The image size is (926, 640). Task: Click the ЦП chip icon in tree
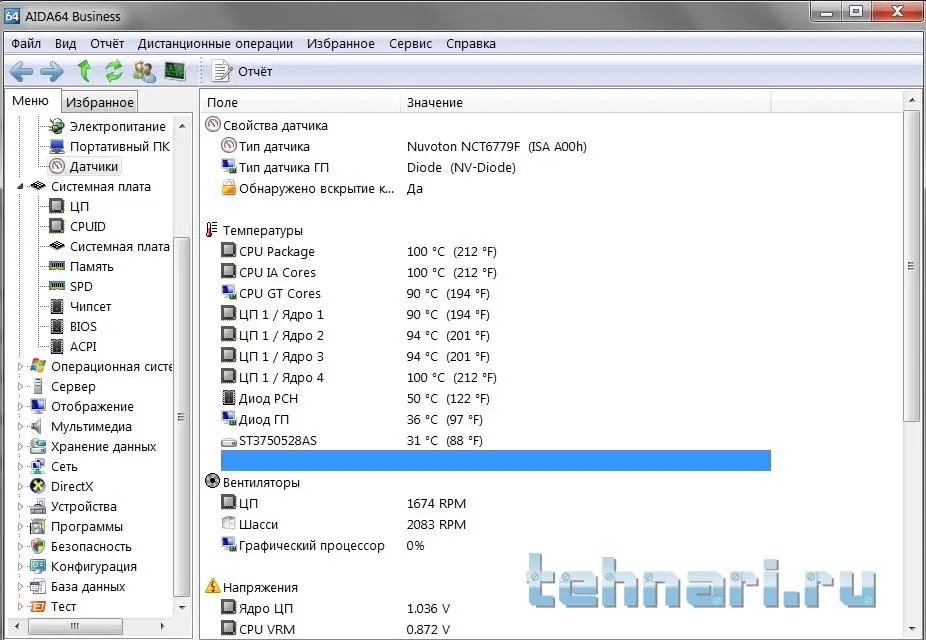[57, 206]
